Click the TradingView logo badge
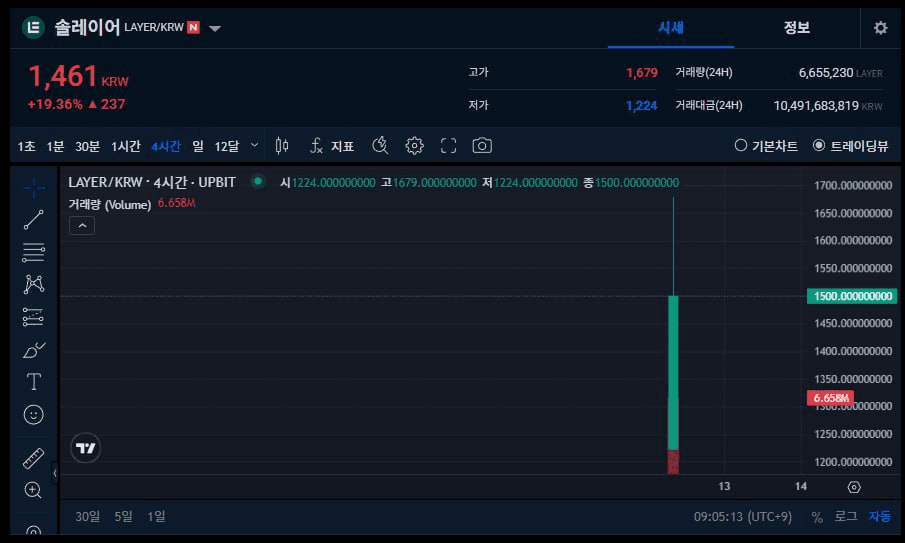 point(85,448)
